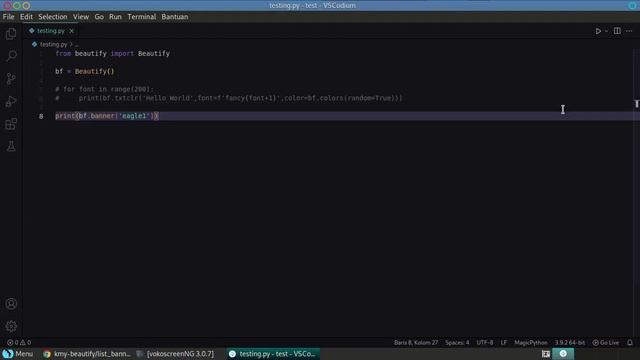This screenshot has height=360, width=640.
Task: Expand the run button dropdown arrow
Action: [606, 31]
